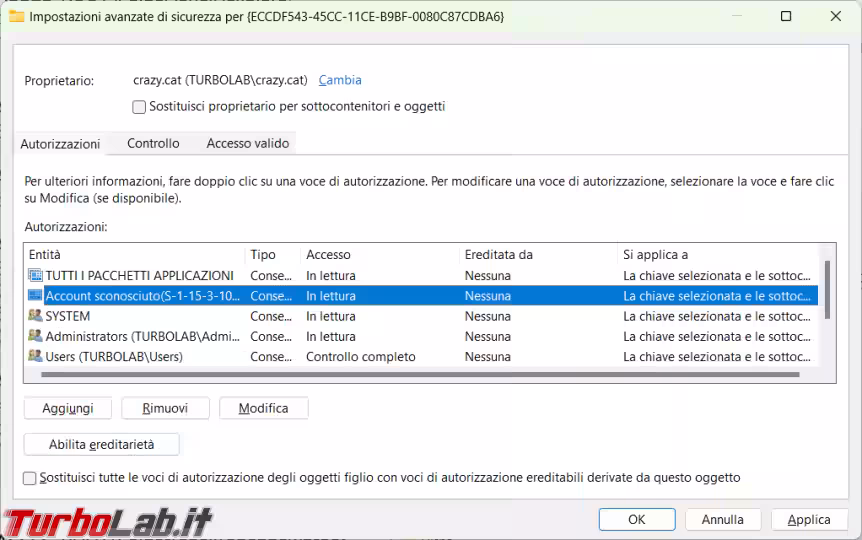The image size is (862, 540).
Task: Switch to the Controllo tab
Action: click(153, 143)
